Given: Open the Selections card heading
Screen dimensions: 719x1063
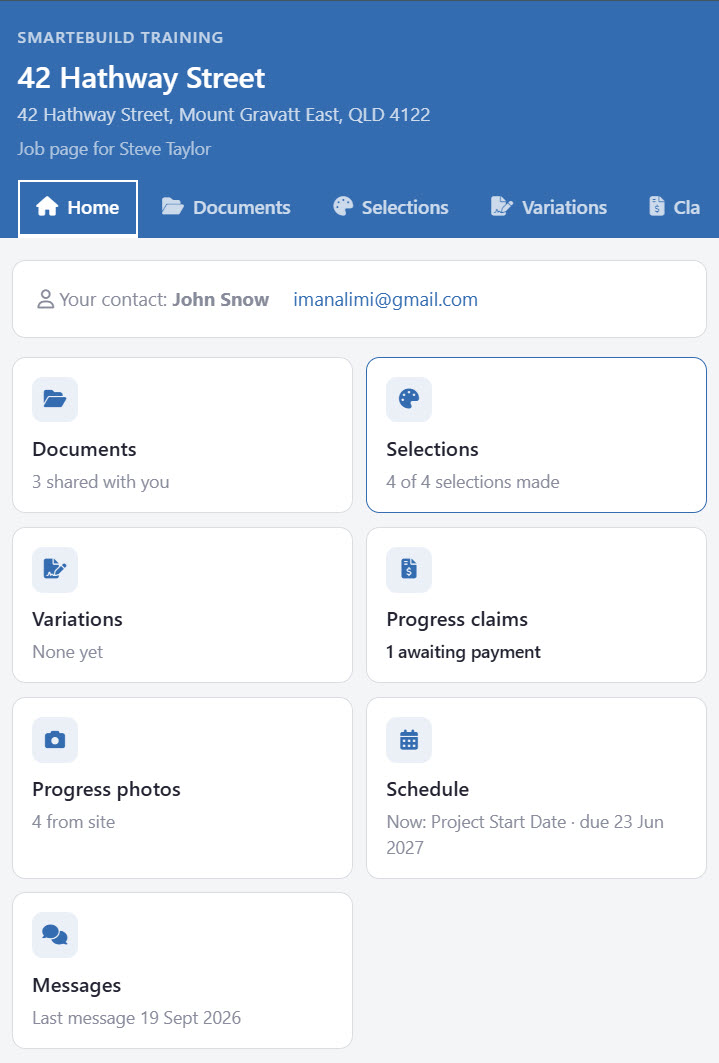Looking at the screenshot, I should tap(432, 449).
